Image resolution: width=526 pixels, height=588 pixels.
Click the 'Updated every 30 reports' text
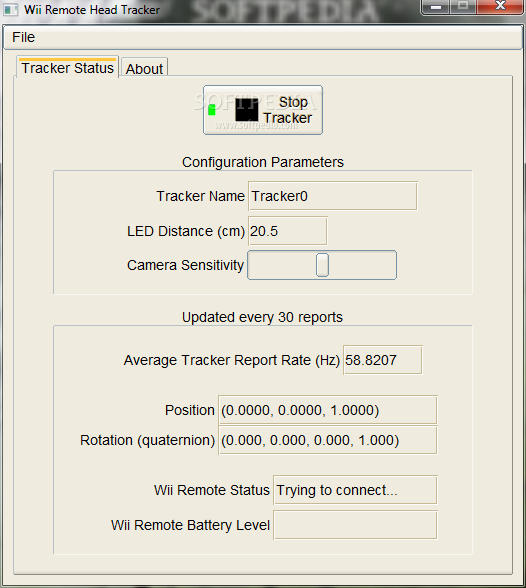coord(262,317)
